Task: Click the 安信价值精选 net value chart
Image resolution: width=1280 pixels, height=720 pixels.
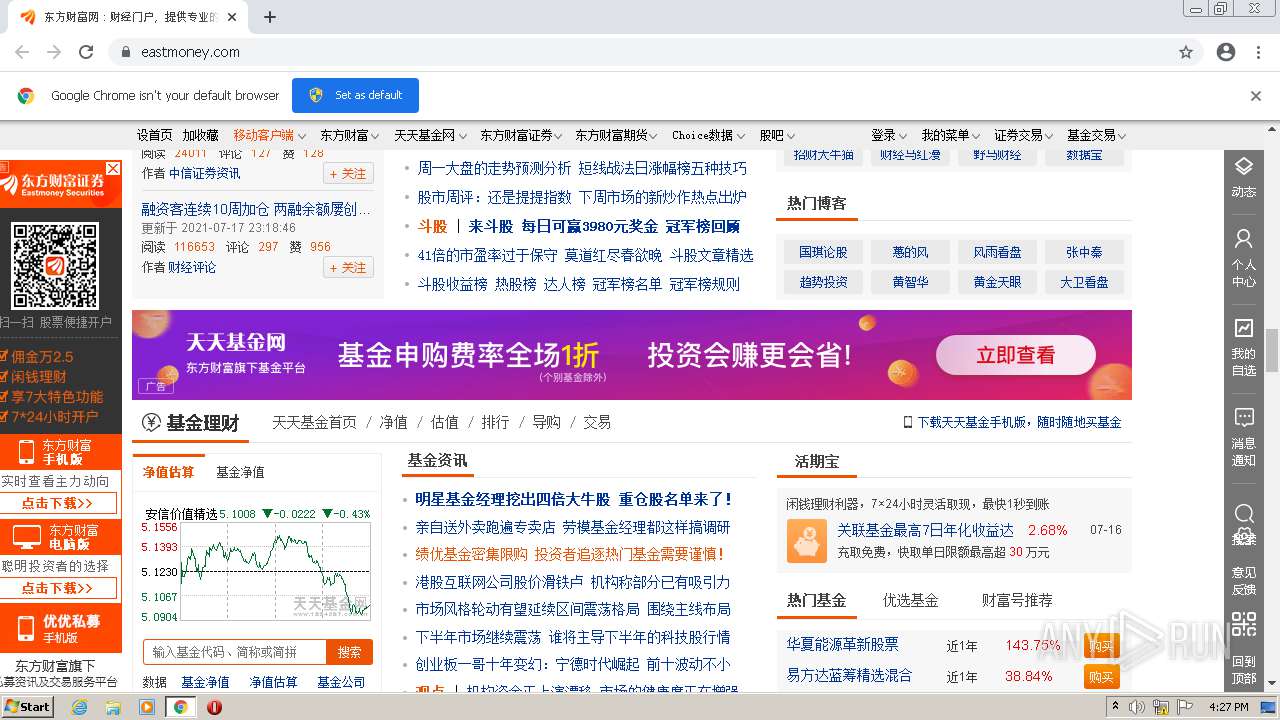Action: pos(275,570)
